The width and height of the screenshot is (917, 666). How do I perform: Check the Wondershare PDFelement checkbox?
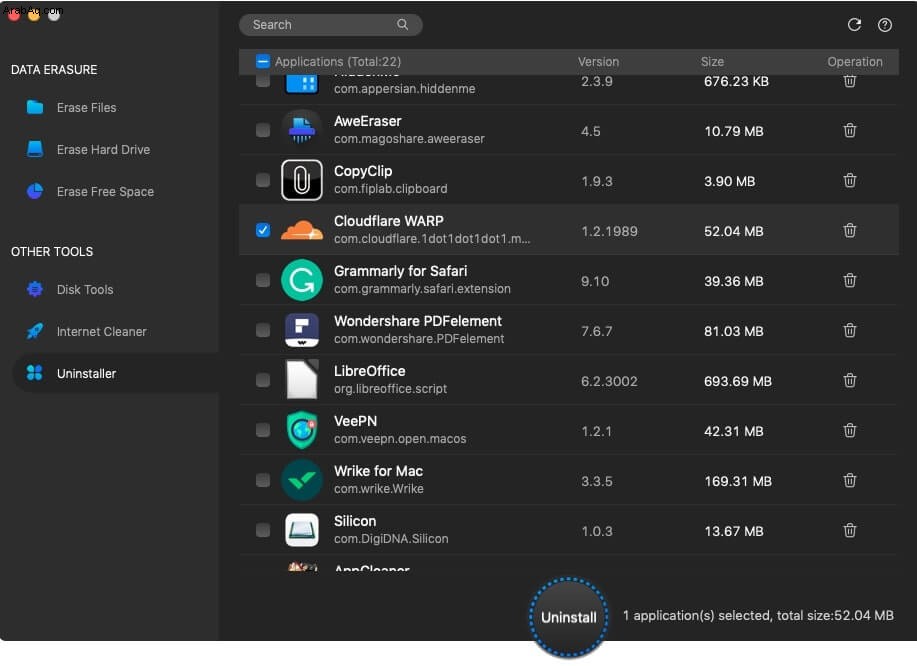pos(263,330)
